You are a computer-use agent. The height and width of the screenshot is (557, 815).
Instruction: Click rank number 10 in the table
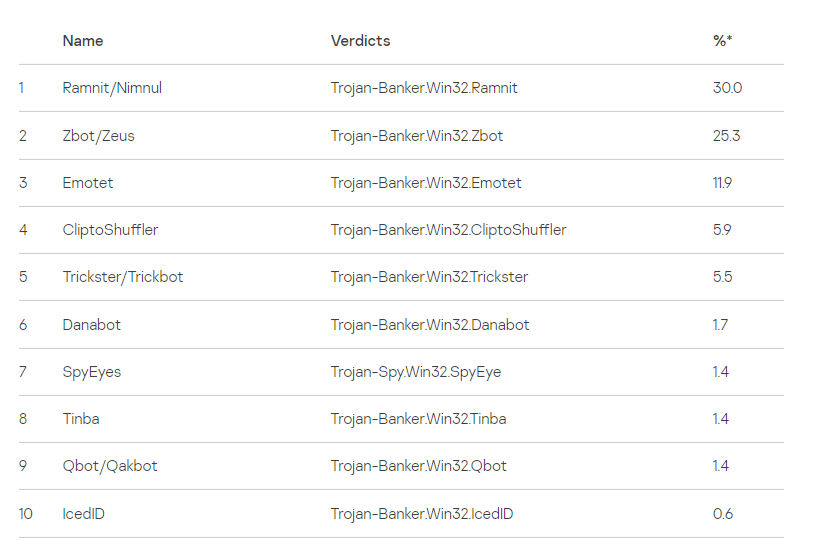pyautogui.click(x=25, y=514)
